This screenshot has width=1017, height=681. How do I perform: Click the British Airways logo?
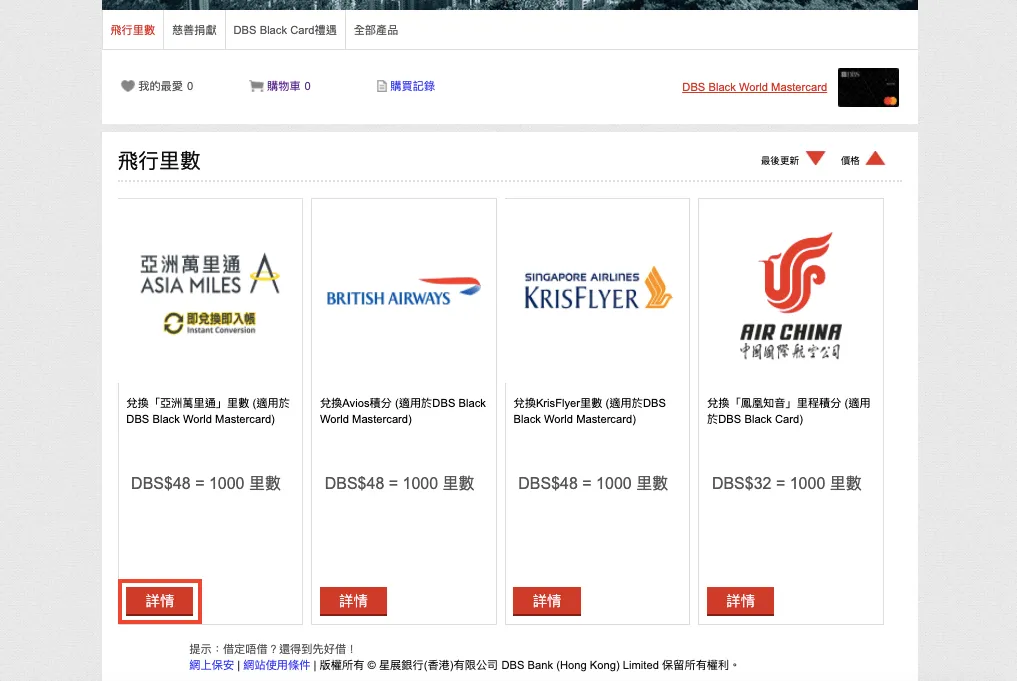tap(403, 291)
